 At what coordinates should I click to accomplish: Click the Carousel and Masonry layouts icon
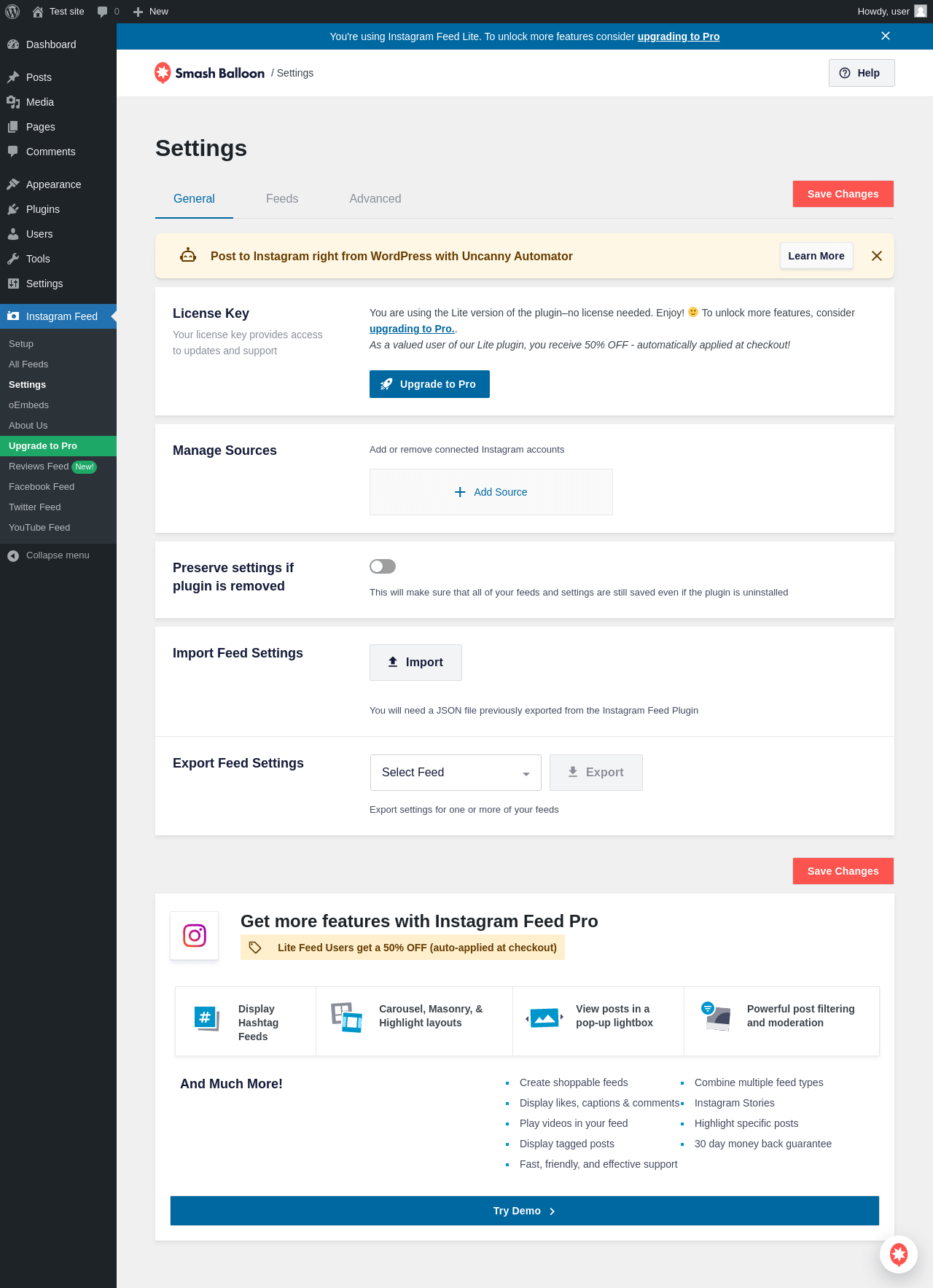[x=346, y=1017]
